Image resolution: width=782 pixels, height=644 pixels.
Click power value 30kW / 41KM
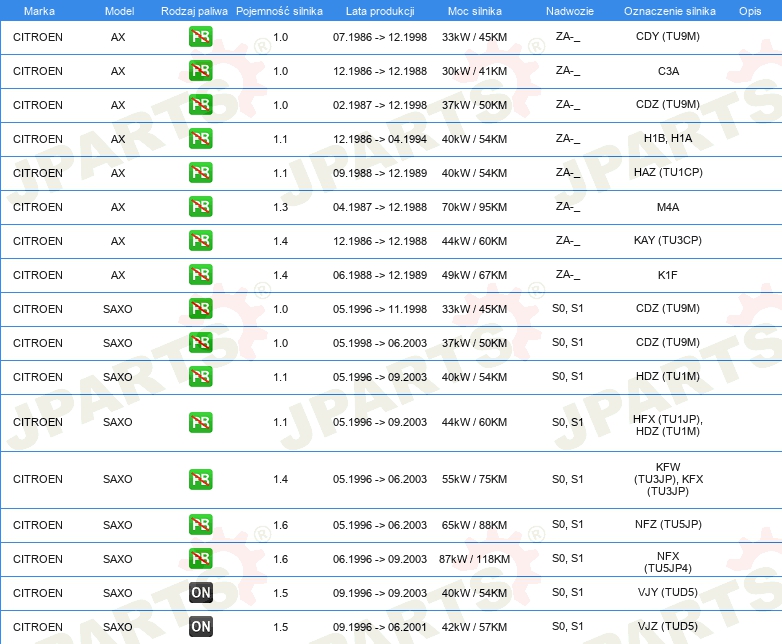tap(474, 71)
